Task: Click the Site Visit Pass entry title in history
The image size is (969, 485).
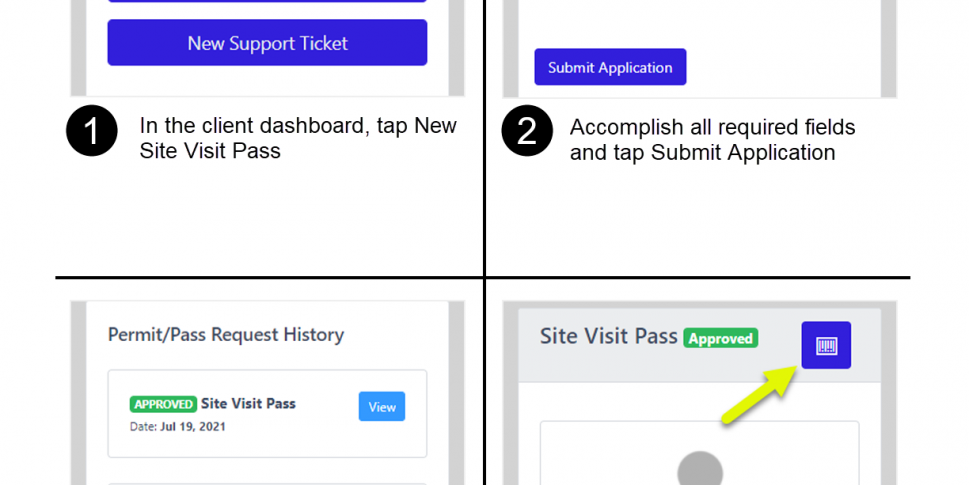Action: click(x=248, y=404)
